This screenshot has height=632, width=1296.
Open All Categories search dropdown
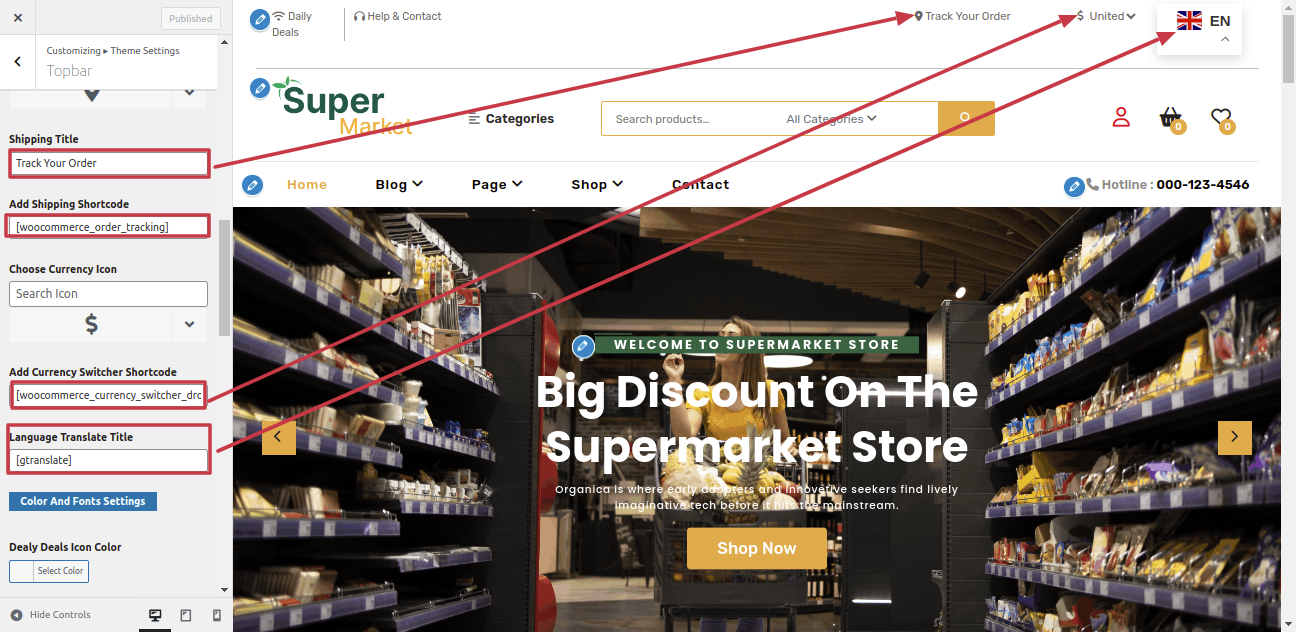pyautogui.click(x=831, y=119)
